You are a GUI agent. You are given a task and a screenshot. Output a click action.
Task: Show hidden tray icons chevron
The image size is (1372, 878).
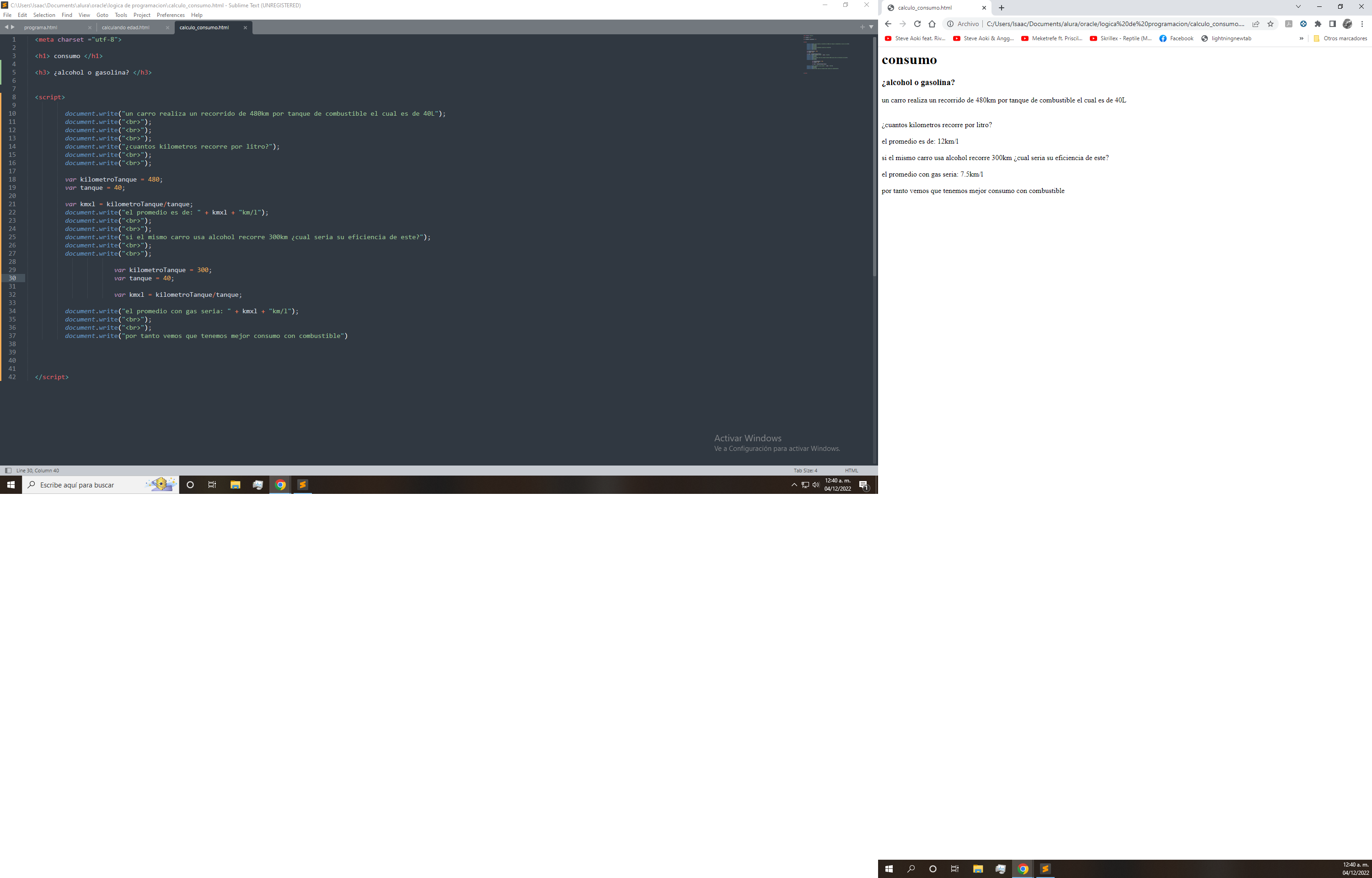click(794, 485)
